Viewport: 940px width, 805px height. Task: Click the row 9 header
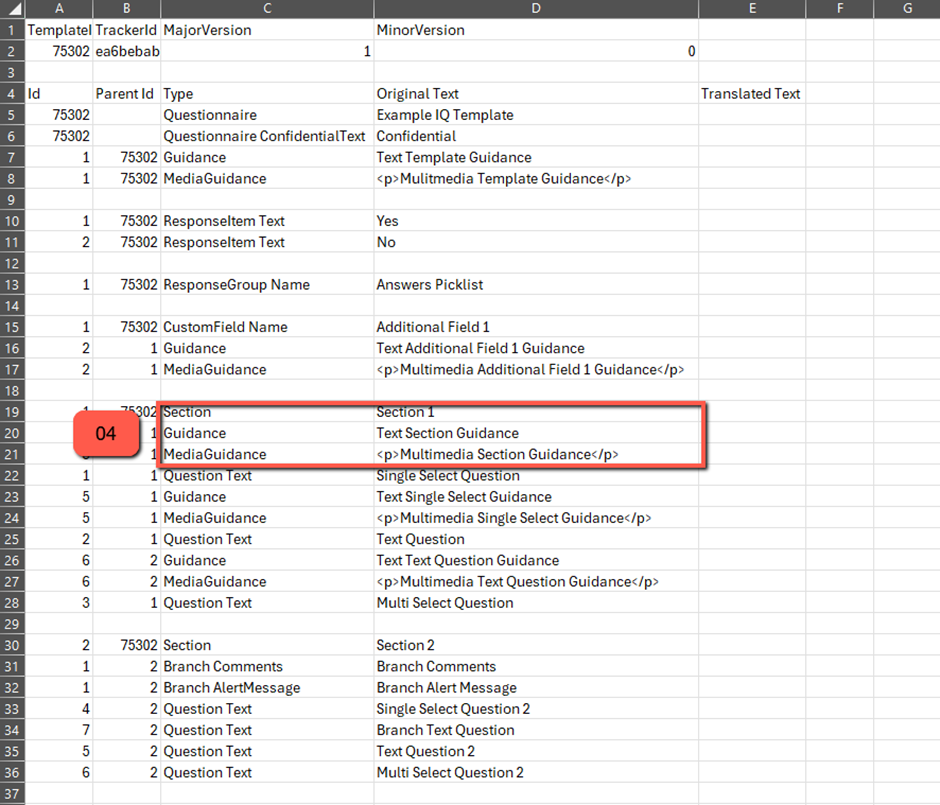(12, 199)
